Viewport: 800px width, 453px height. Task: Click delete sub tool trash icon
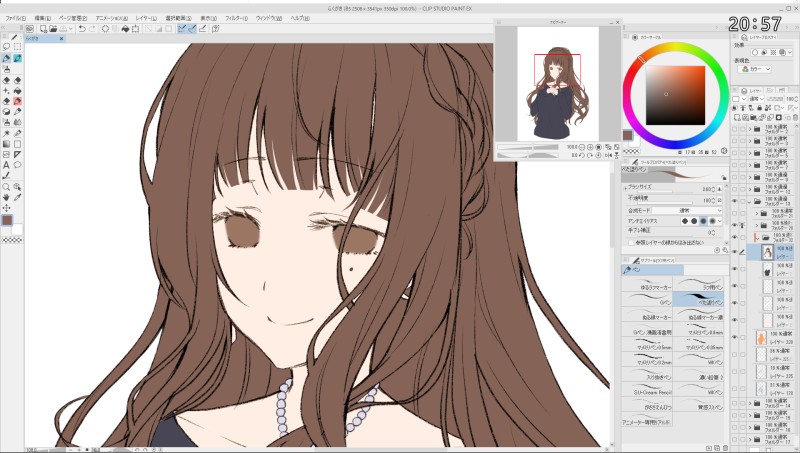pyautogui.click(x=726, y=448)
